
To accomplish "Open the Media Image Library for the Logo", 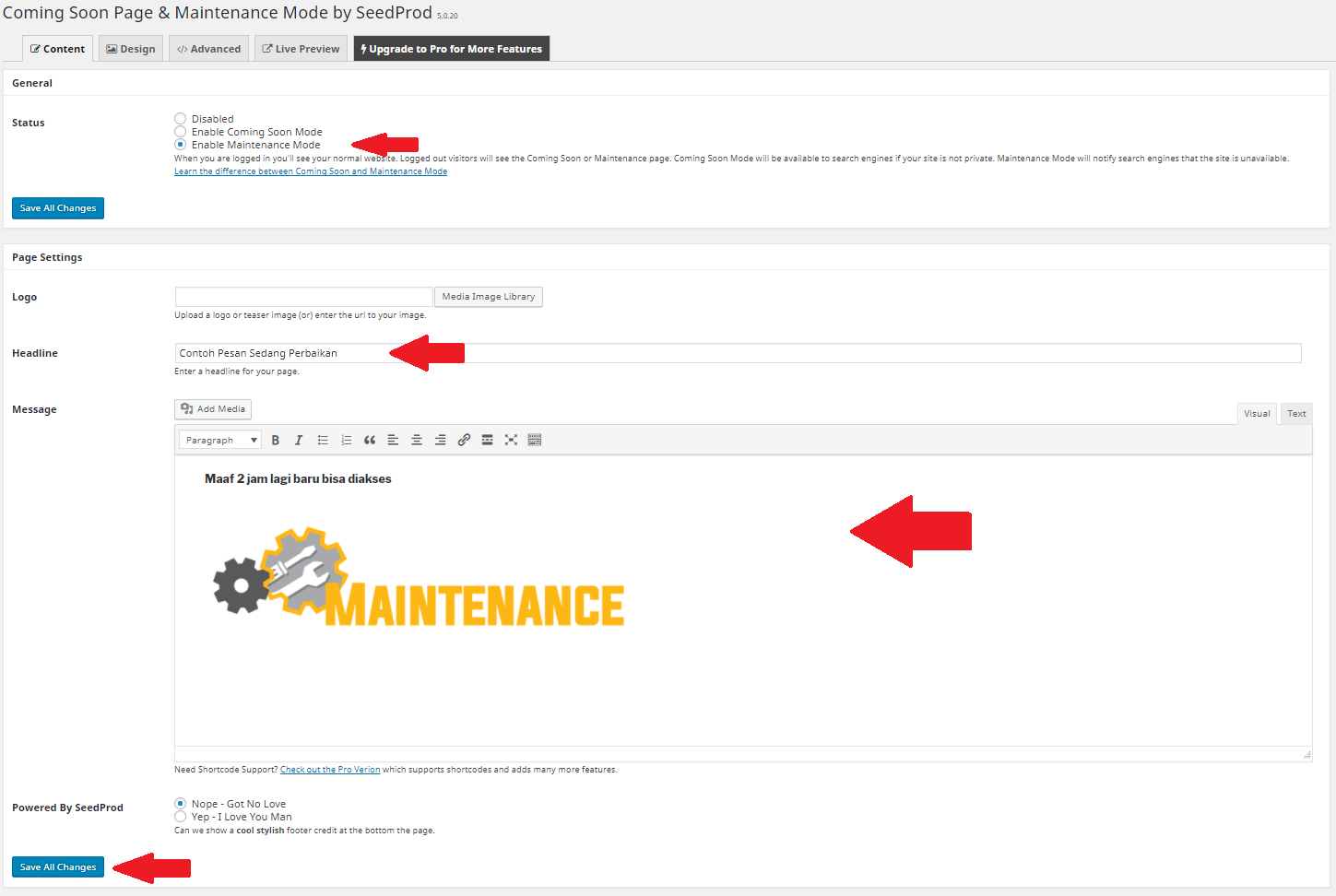I will 488,296.
